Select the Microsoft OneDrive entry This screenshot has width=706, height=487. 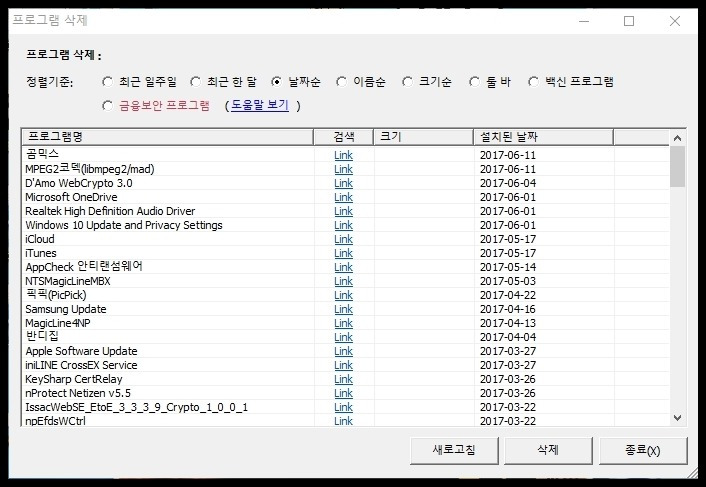click(x=71, y=197)
